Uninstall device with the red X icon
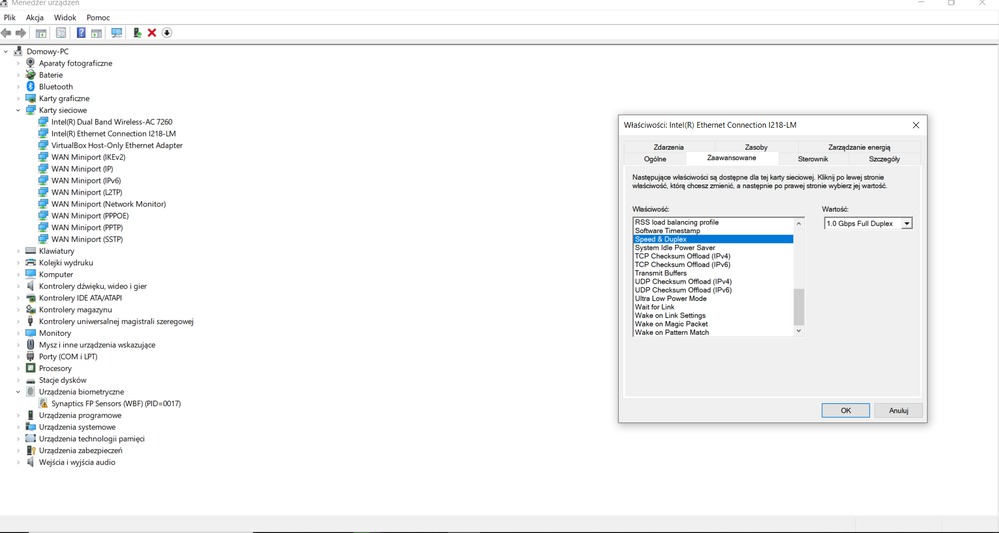The image size is (999, 533). pos(152,32)
